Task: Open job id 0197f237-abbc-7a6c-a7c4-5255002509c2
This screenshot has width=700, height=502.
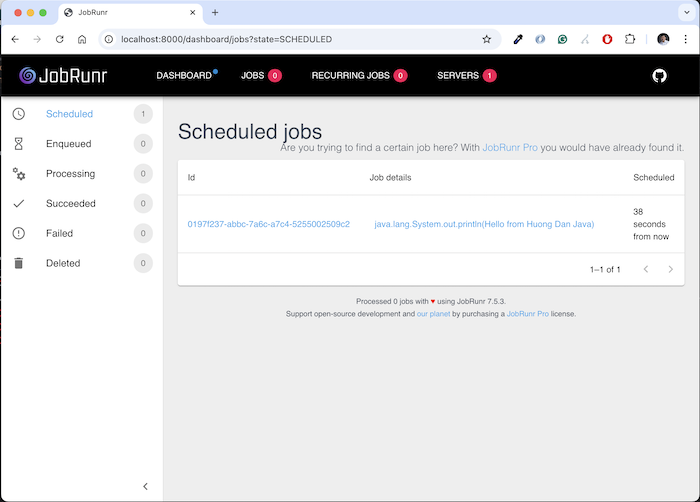Action: pos(269,224)
